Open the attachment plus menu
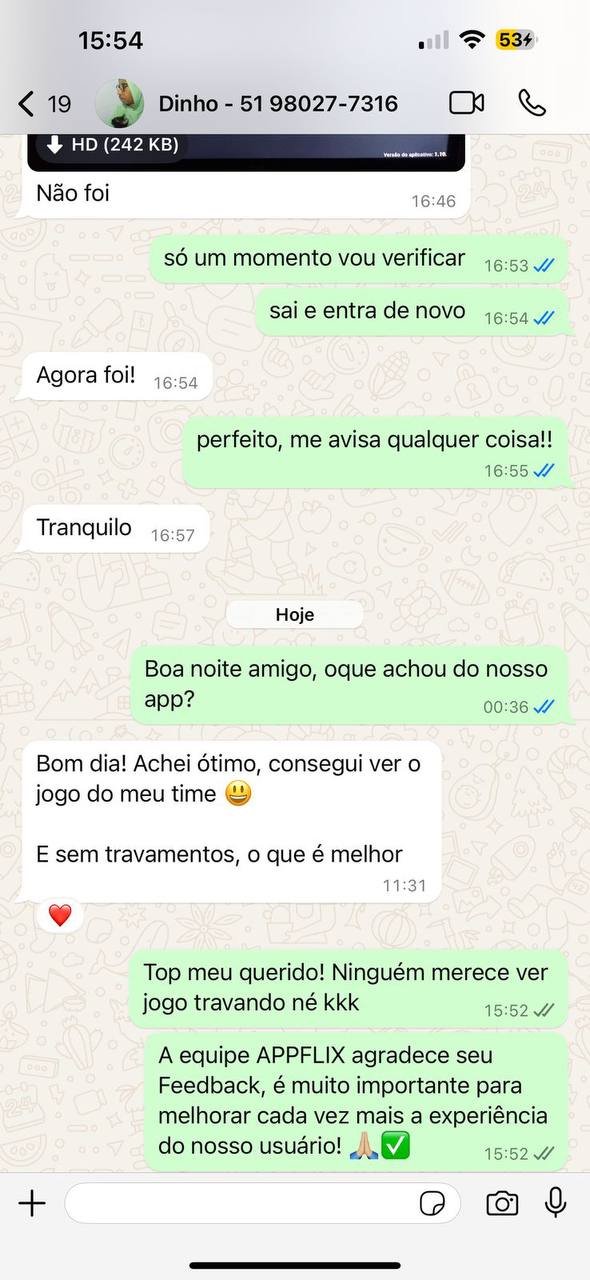The height and width of the screenshot is (1280, 590). pyautogui.click(x=32, y=1203)
